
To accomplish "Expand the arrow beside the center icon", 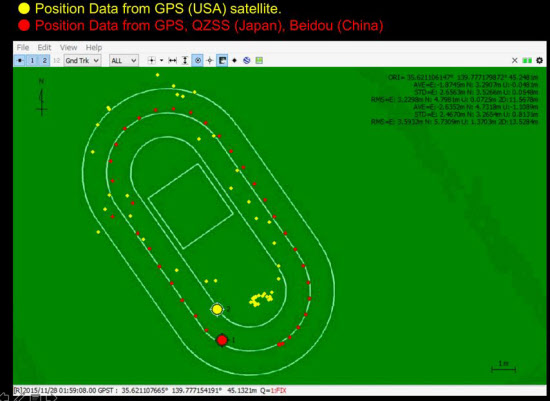I will pyautogui.click(x=161, y=61).
